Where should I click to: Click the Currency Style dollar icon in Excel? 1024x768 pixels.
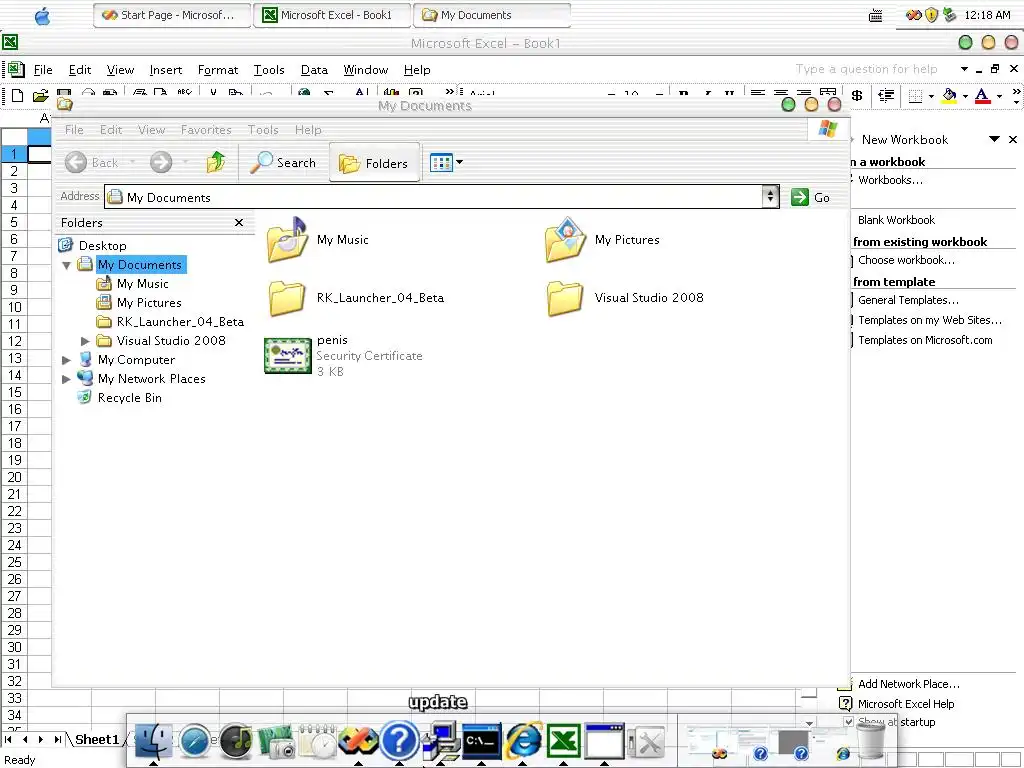[x=857, y=96]
